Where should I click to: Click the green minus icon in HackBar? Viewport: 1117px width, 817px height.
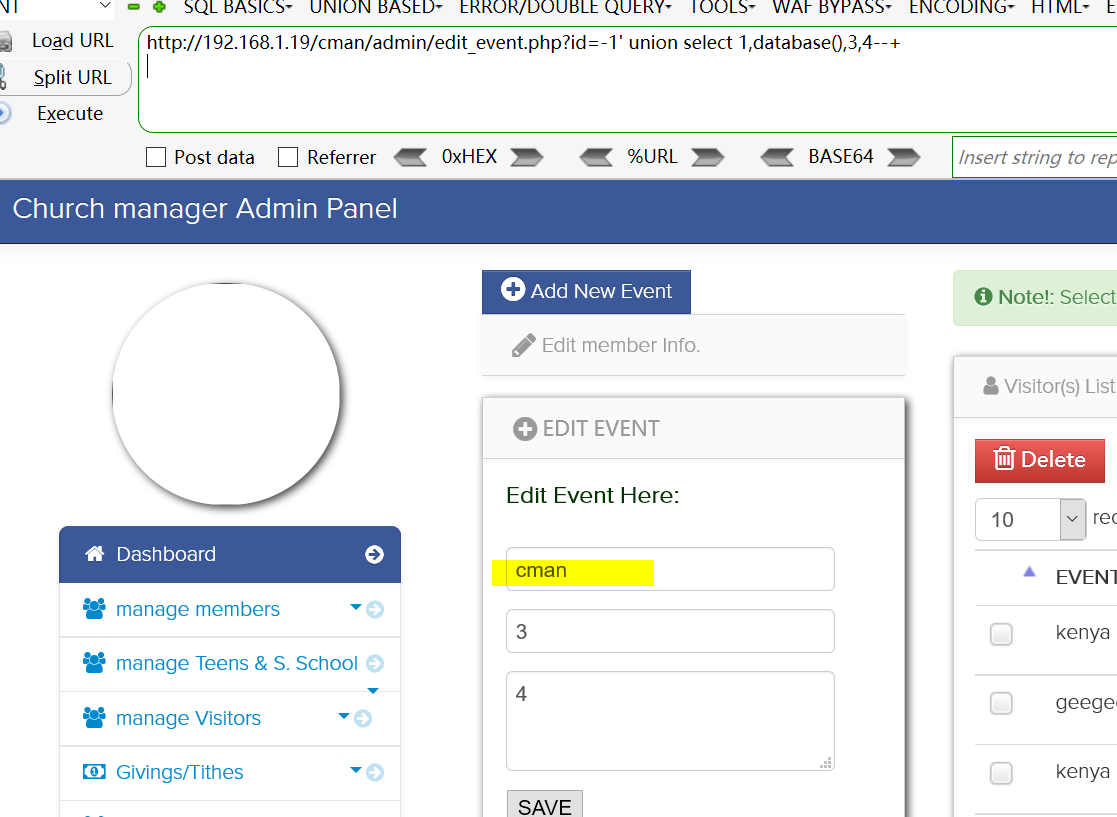pos(133,6)
